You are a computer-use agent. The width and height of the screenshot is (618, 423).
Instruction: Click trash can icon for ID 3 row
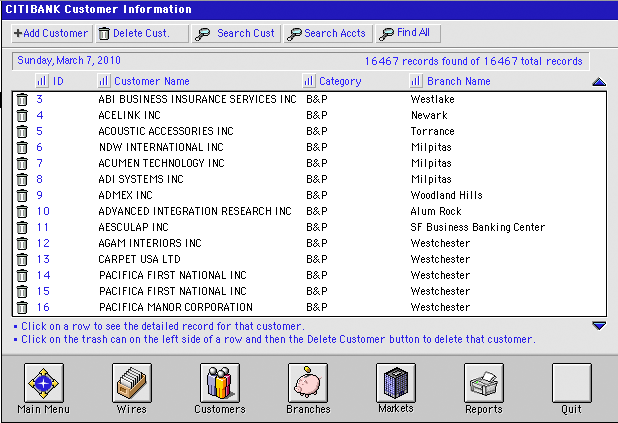pyautogui.click(x=22, y=99)
